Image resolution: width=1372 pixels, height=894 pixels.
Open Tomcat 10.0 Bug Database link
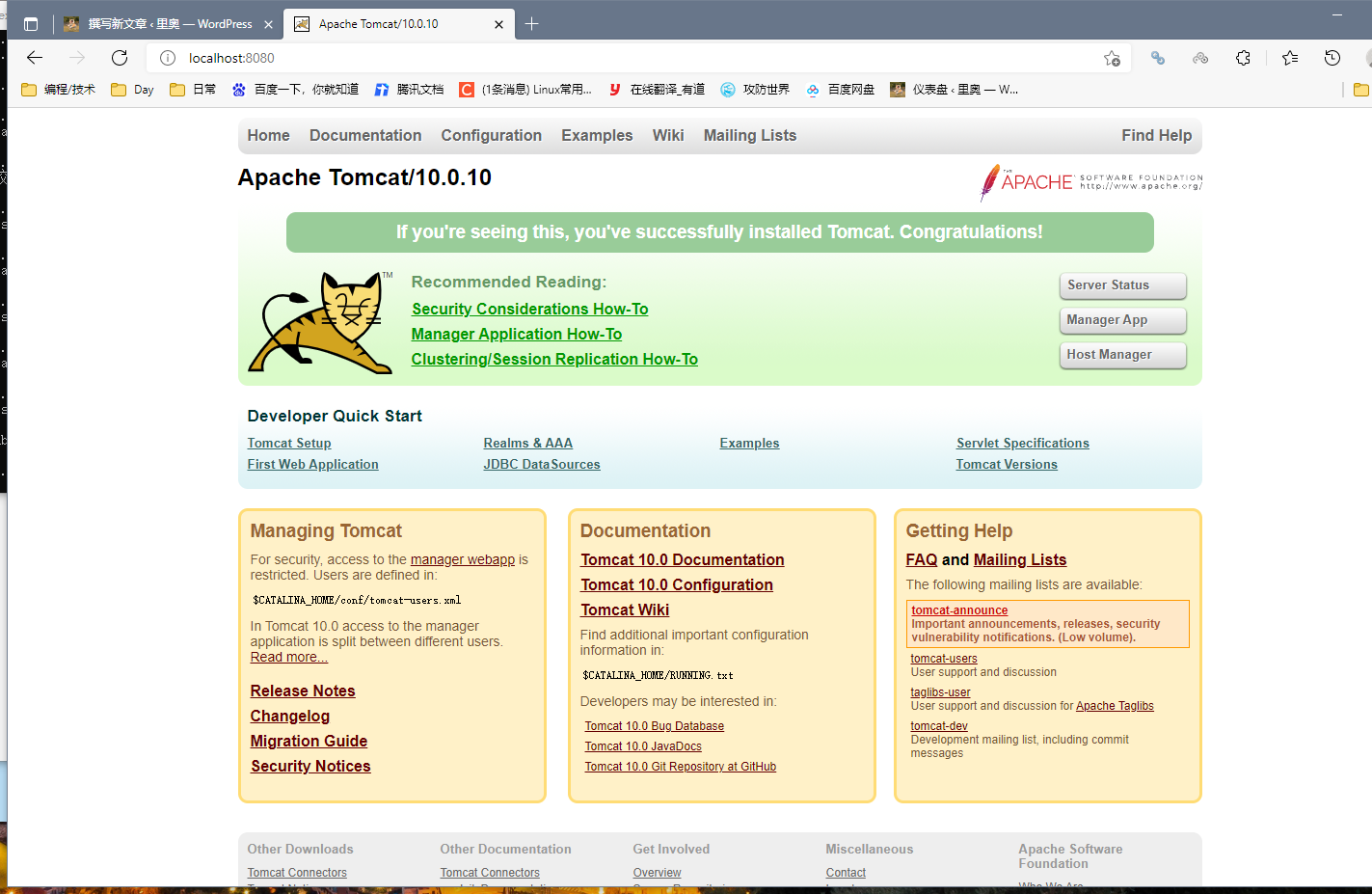(x=654, y=726)
